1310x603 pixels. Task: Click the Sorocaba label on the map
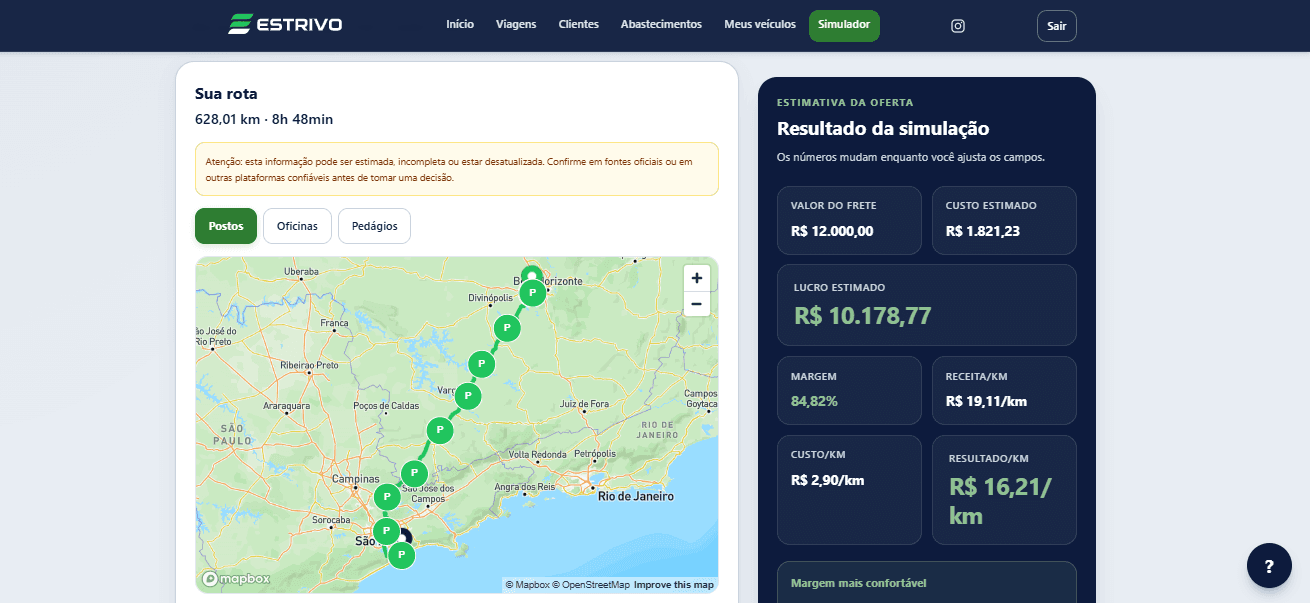pos(330,520)
